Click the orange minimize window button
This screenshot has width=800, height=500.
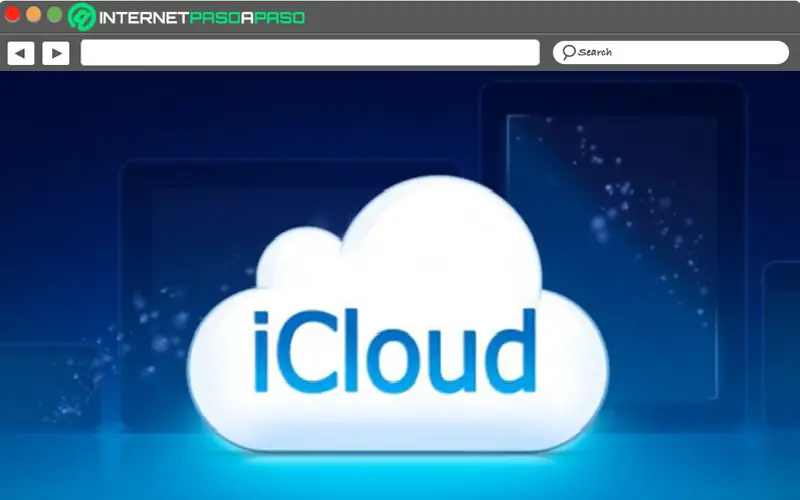[33, 14]
